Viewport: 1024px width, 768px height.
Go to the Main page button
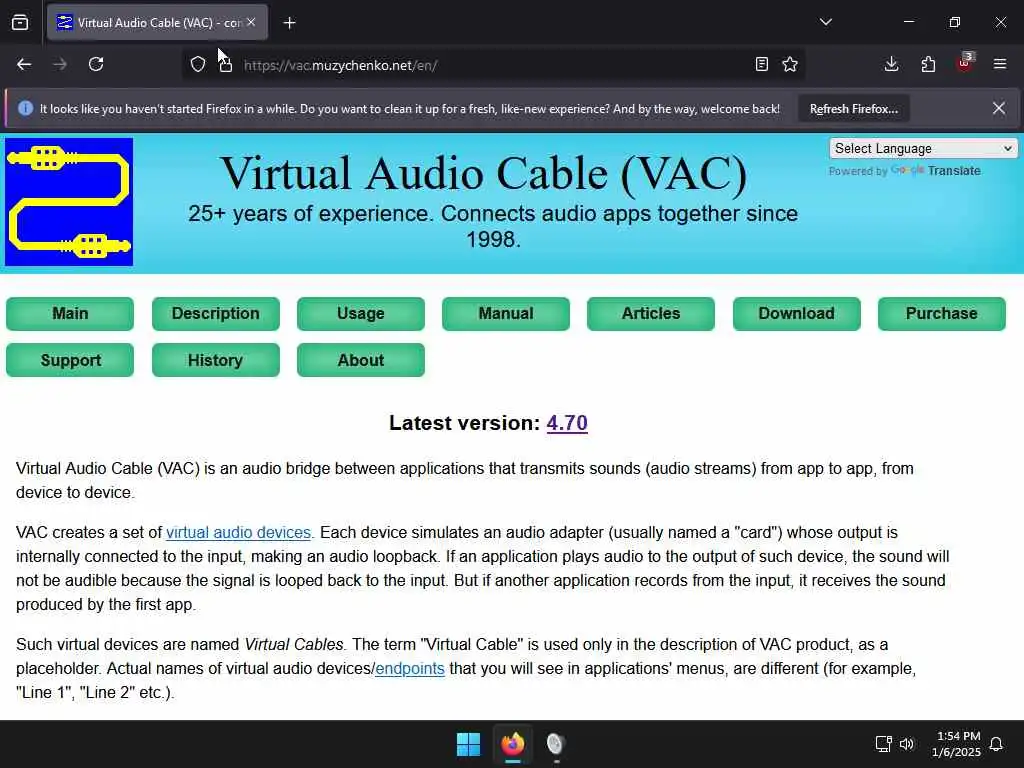pyautogui.click(x=70, y=314)
